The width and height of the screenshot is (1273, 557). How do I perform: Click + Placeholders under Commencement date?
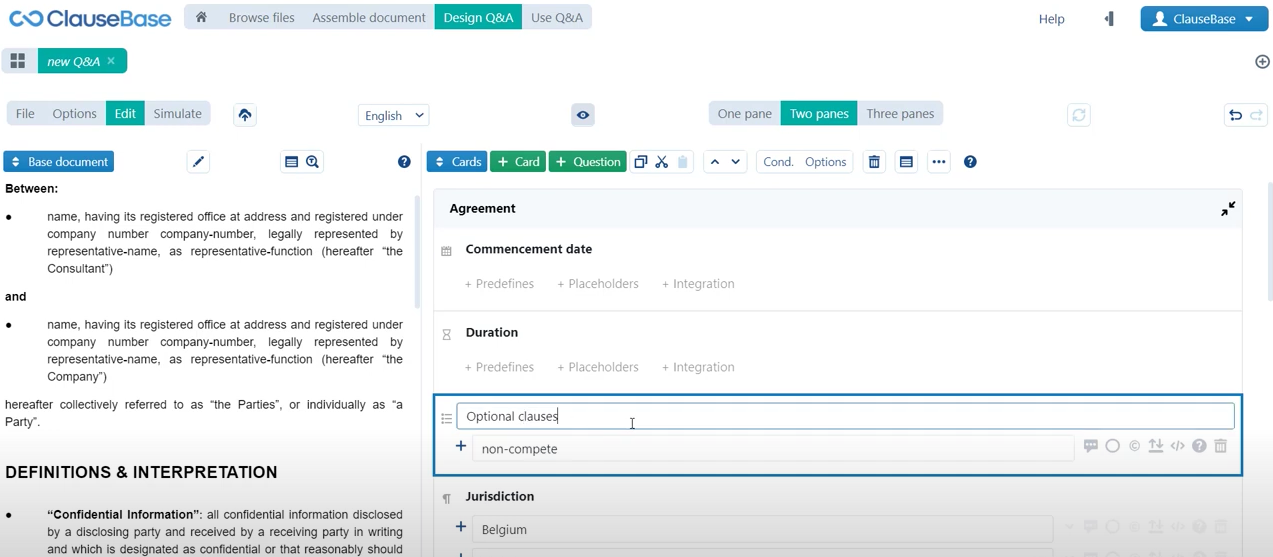tap(597, 284)
